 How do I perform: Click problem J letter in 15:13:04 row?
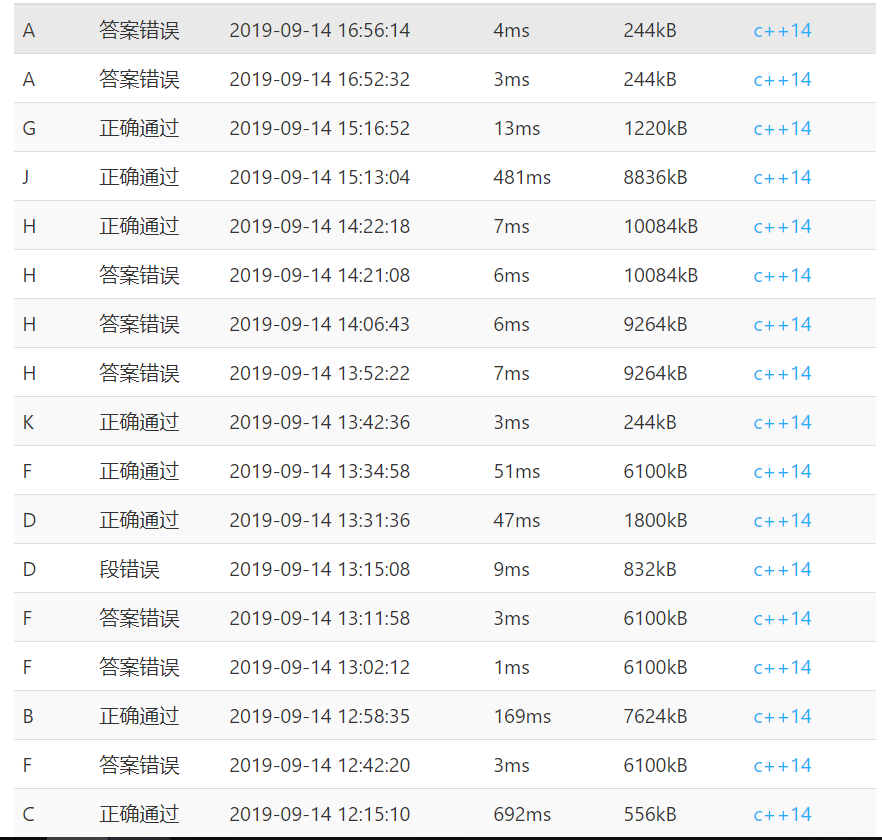tap(27, 177)
